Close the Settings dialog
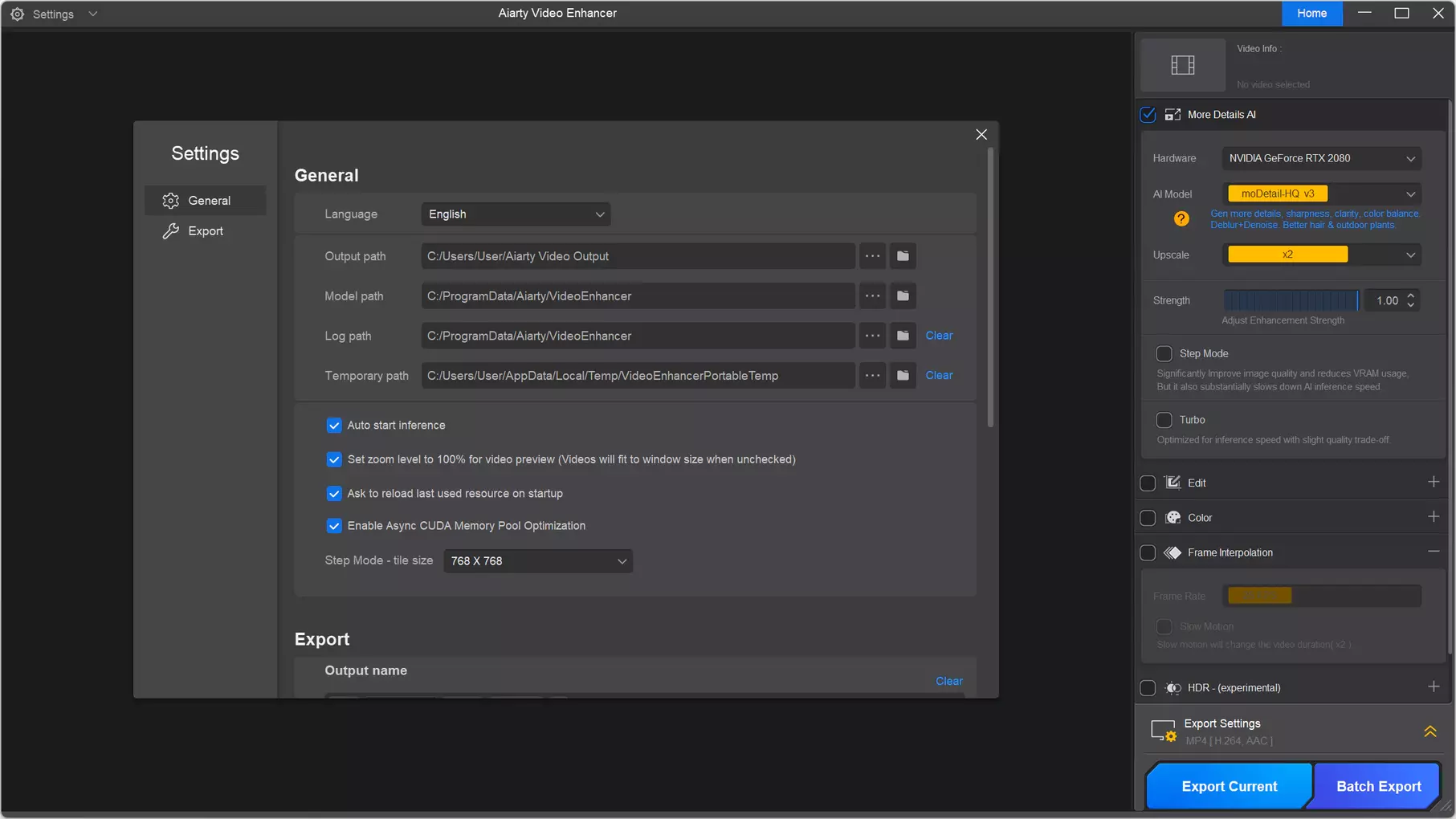Image resolution: width=1456 pixels, height=819 pixels. click(x=981, y=134)
